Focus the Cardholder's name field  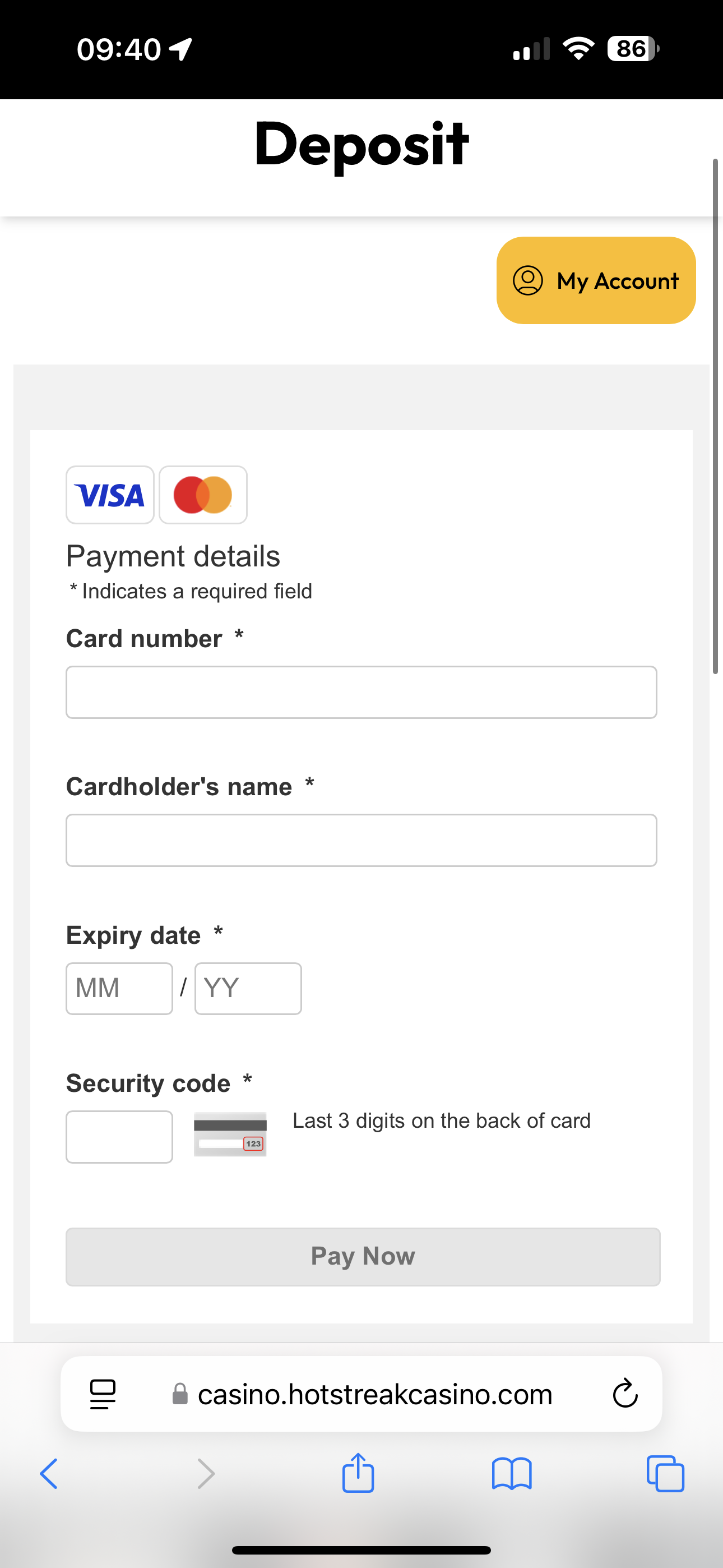tap(361, 840)
